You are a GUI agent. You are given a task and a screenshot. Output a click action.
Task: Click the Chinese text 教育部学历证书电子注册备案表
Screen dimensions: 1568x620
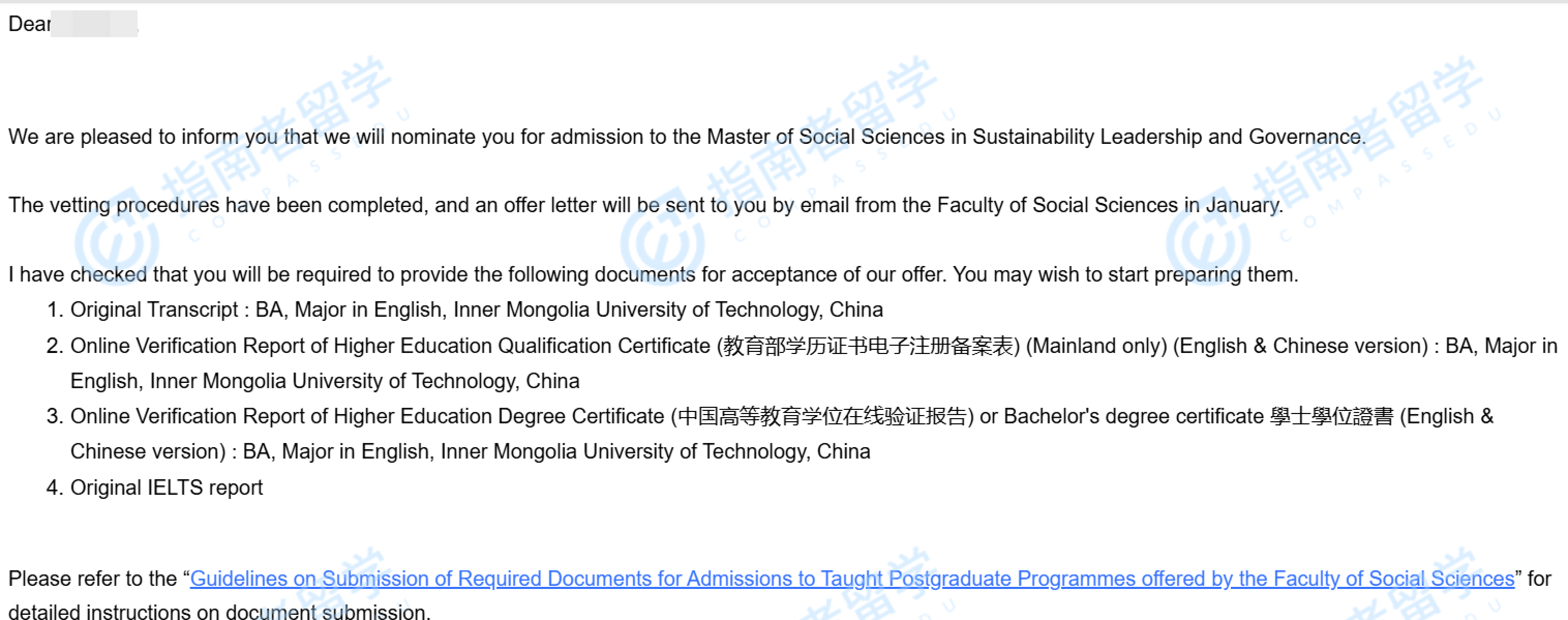tap(867, 345)
